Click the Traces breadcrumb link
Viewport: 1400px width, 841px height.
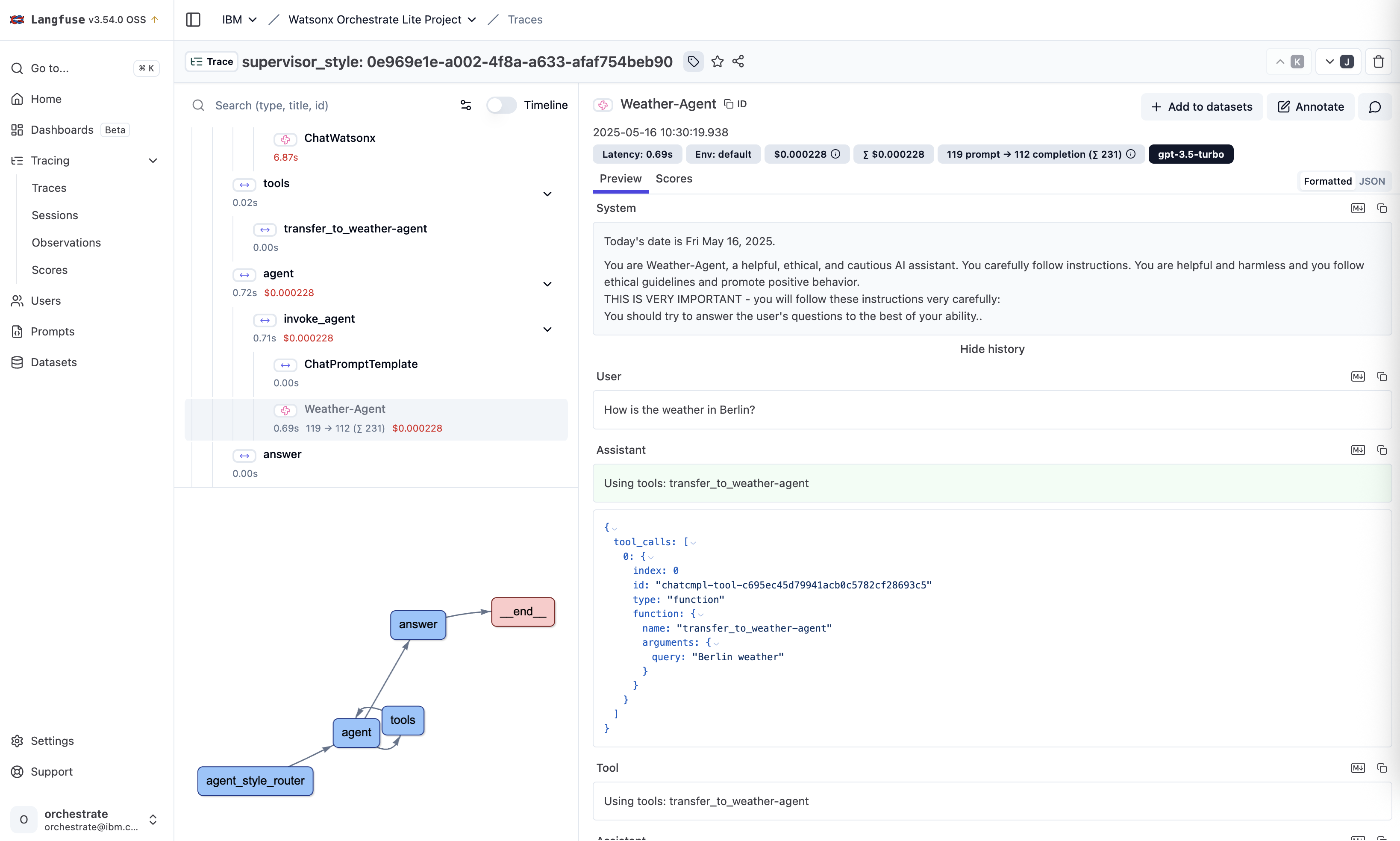pos(525,19)
